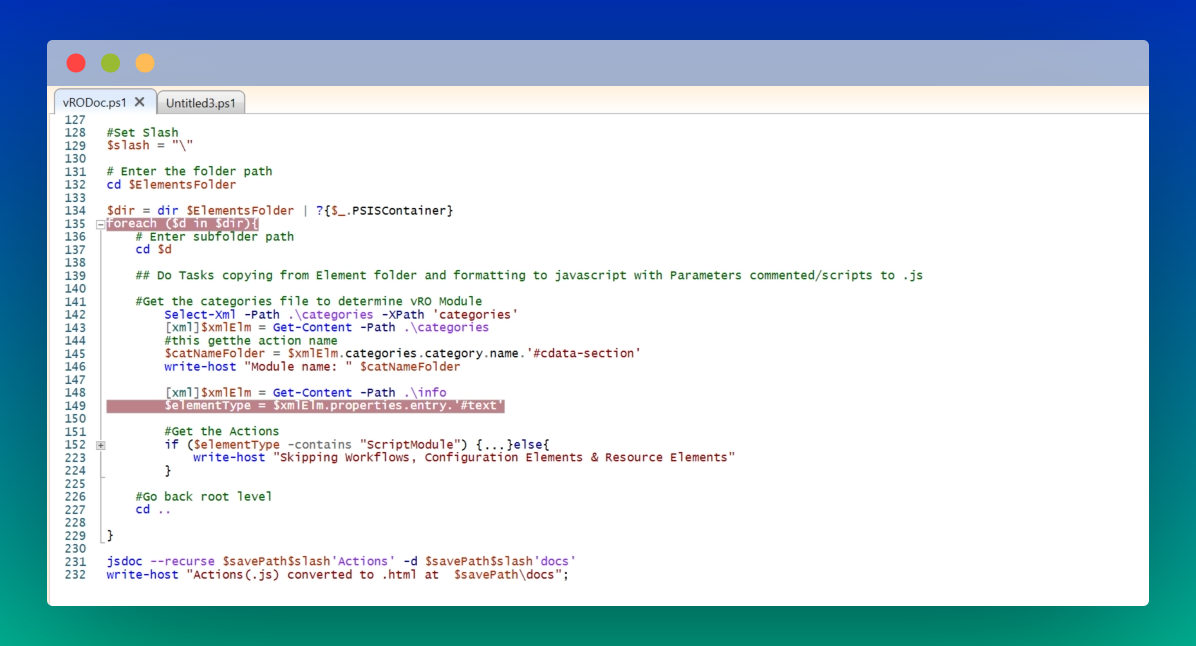Expand the folded if statement at line 152
Viewport: 1196px width, 646px height.
click(98, 444)
